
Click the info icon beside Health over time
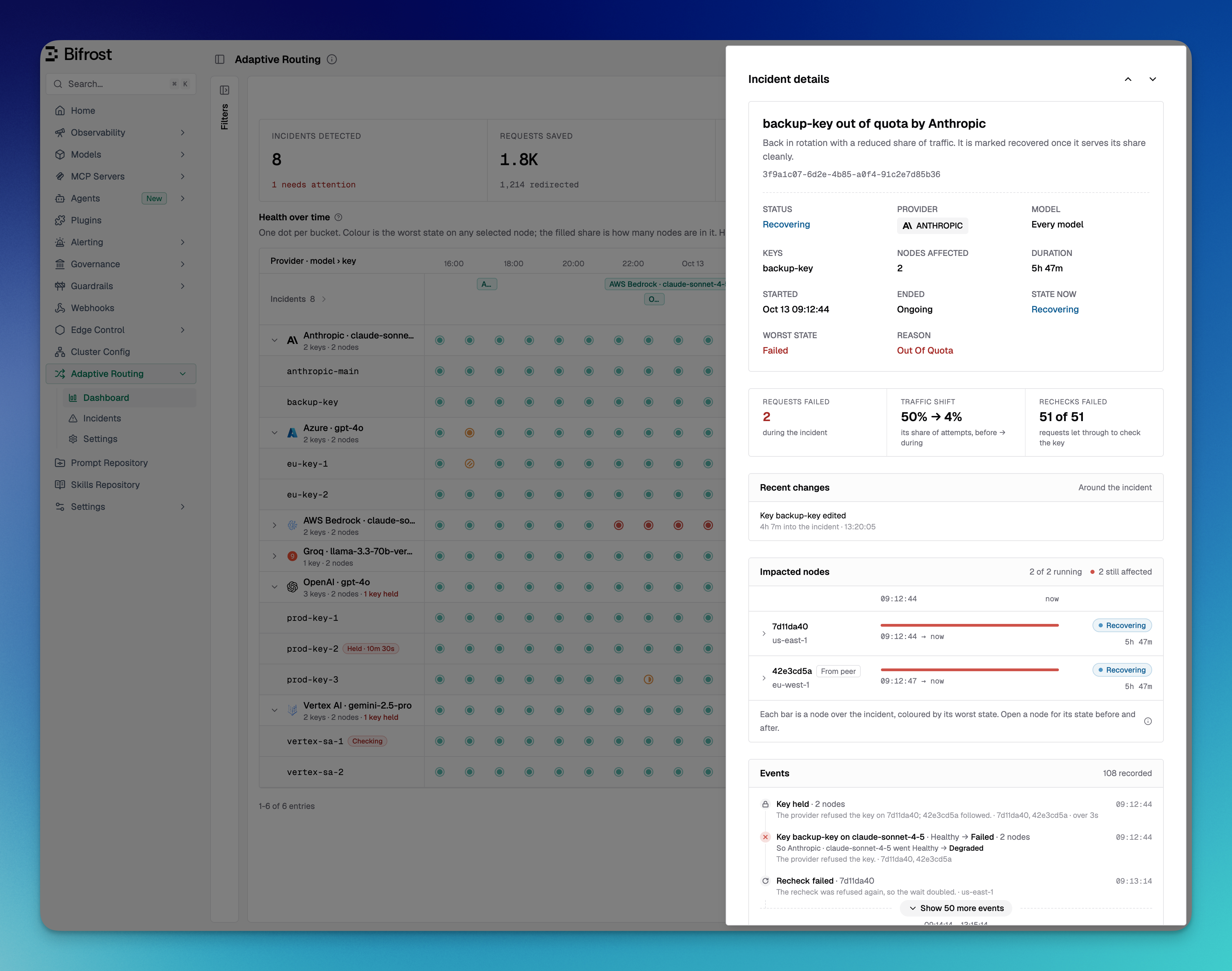pyautogui.click(x=338, y=217)
